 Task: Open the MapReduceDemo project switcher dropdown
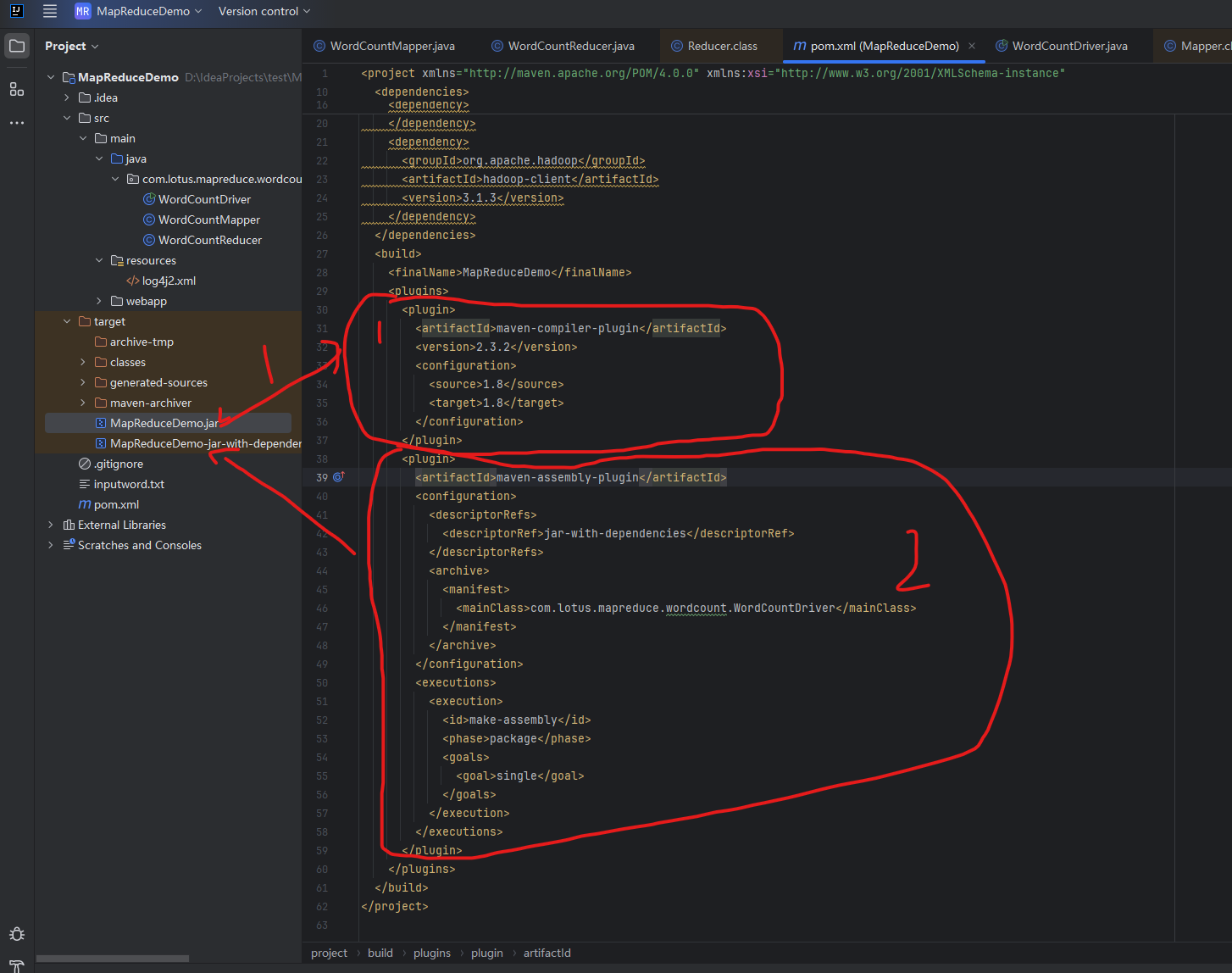coord(138,11)
